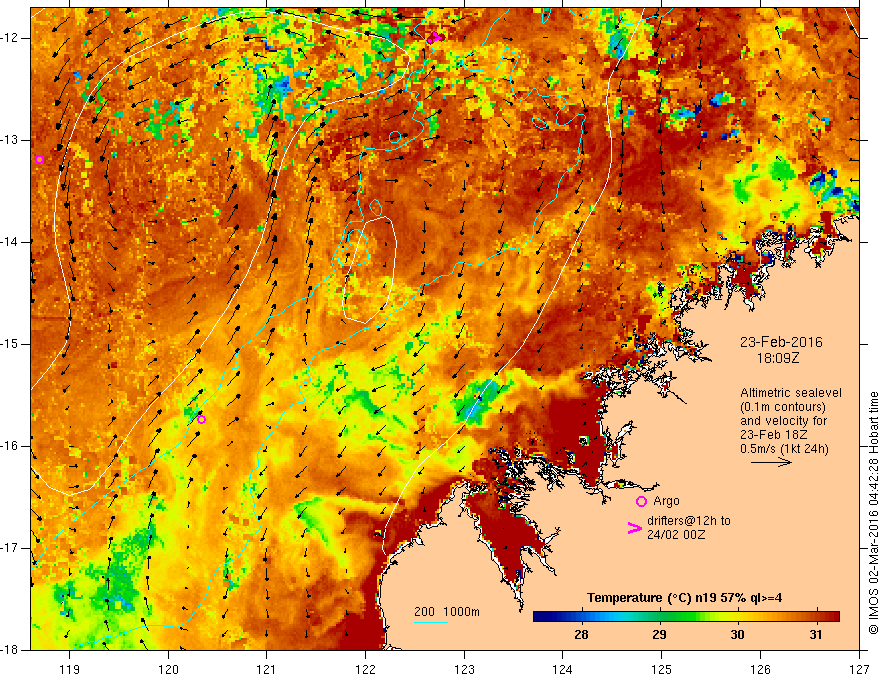
Task: Click the longitude label '127'
Action: [x=859, y=669]
